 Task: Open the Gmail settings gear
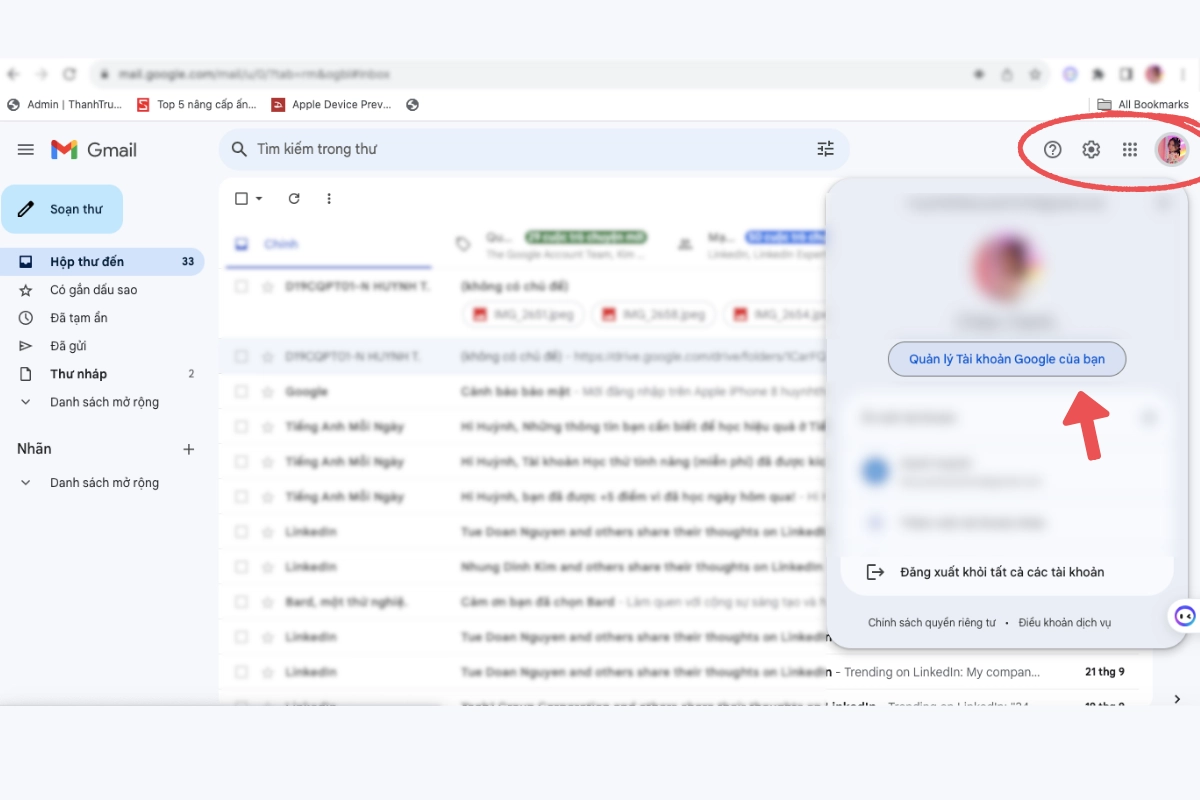click(1090, 149)
